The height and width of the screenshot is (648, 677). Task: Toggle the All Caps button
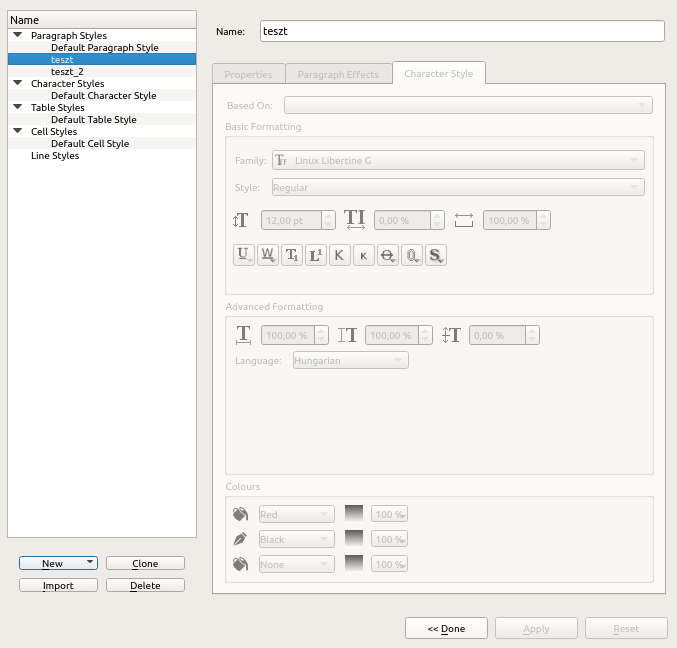point(340,255)
